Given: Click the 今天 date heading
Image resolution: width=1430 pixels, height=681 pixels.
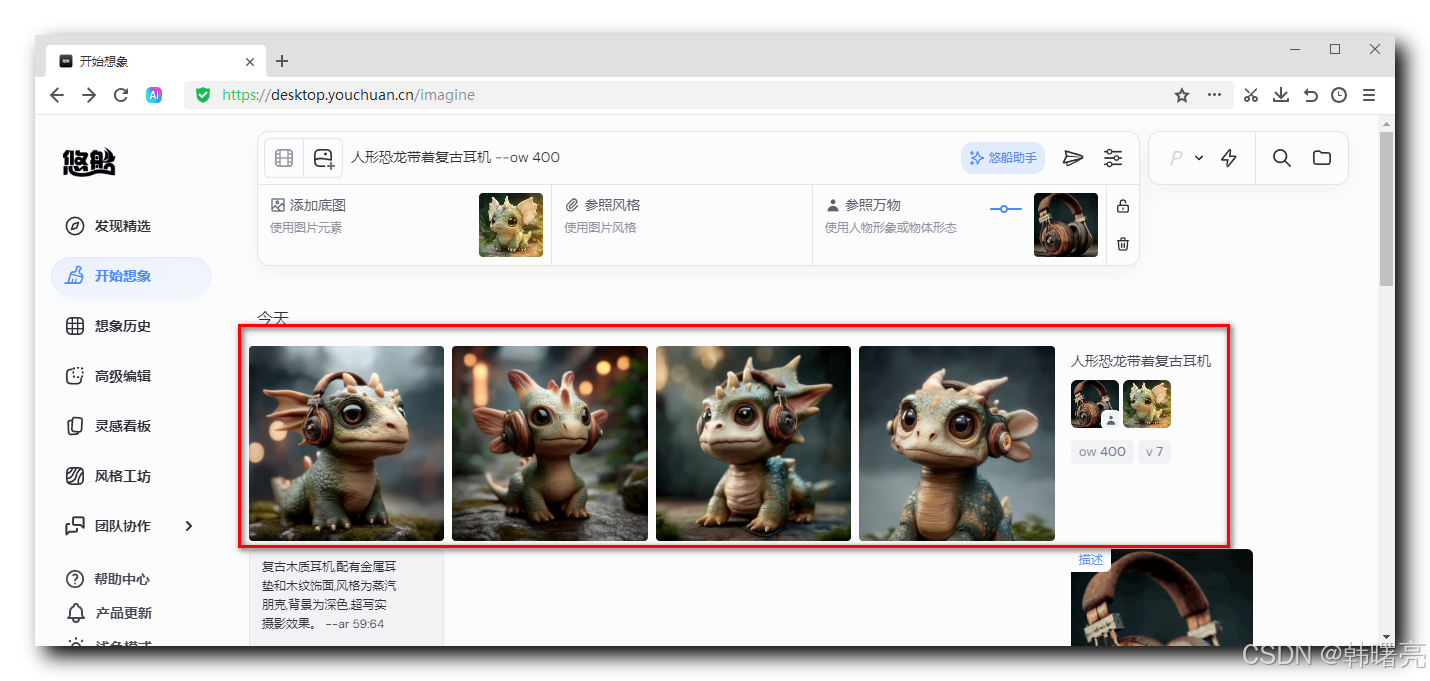Looking at the screenshot, I should [x=272, y=318].
